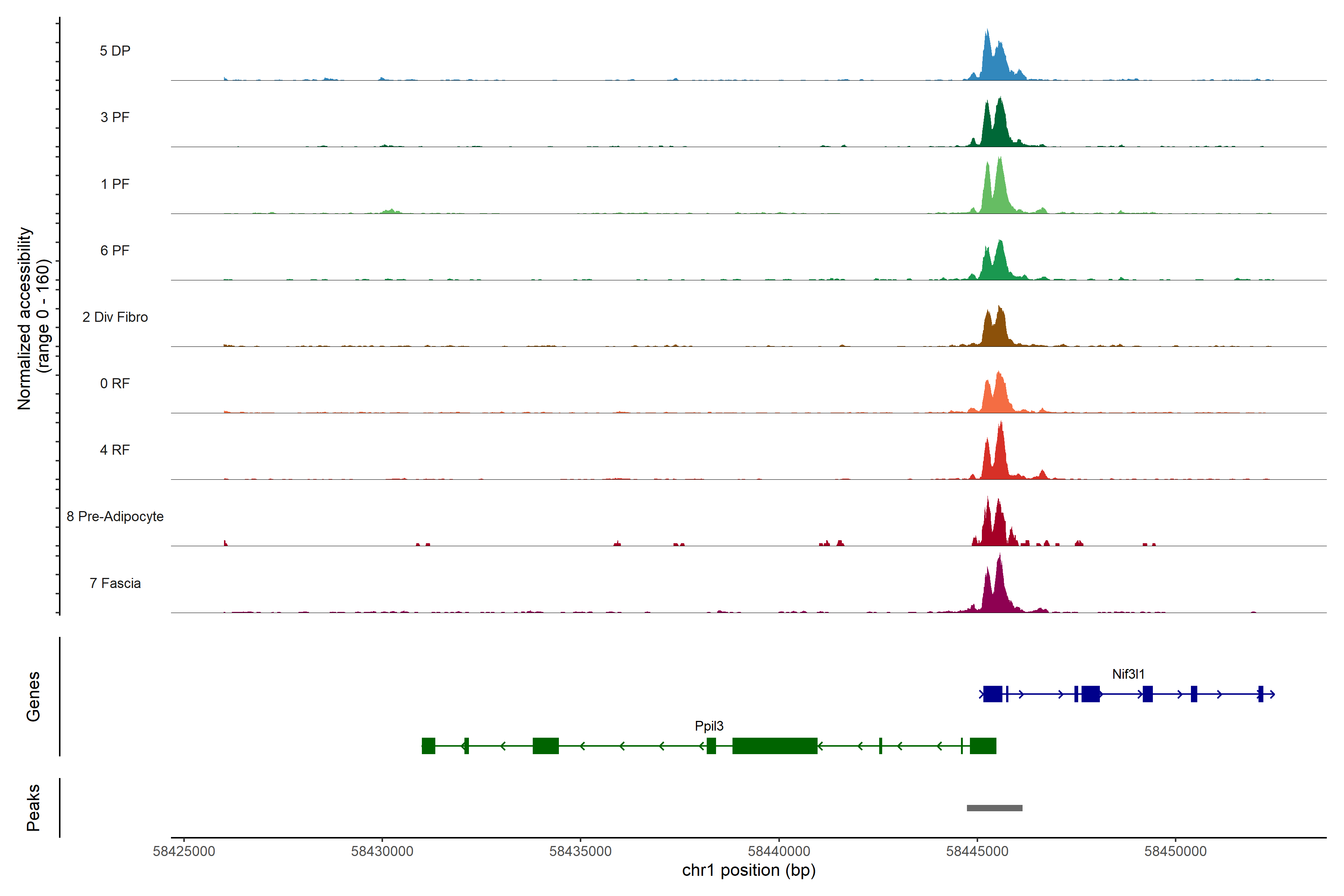The width and height of the screenshot is (1344, 896).
Task: Click the 6 PF track label
Action: (115, 250)
